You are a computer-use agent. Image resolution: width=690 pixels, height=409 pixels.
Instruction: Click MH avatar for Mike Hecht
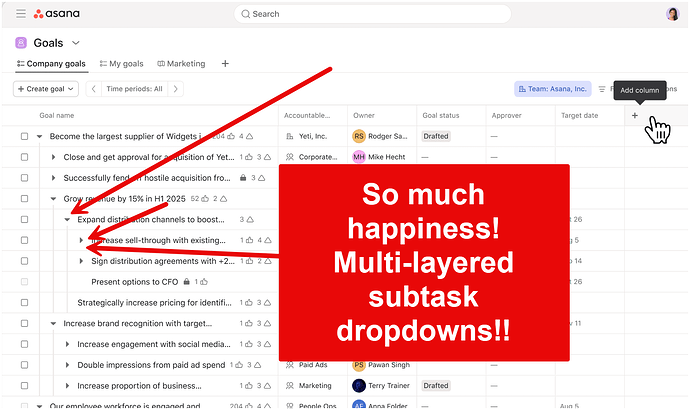359,157
